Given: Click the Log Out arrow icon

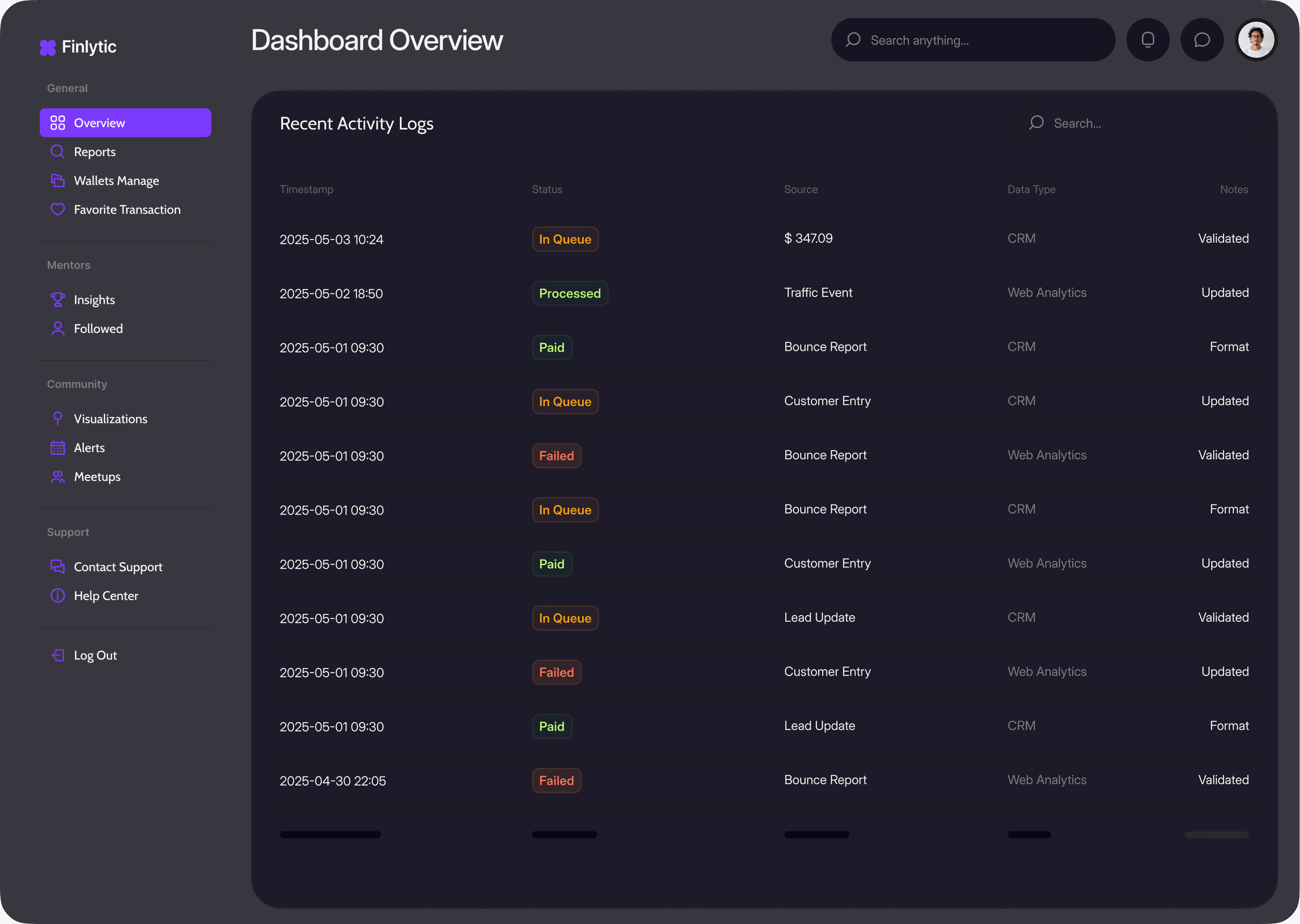Looking at the screenshot, I should 57,656.
